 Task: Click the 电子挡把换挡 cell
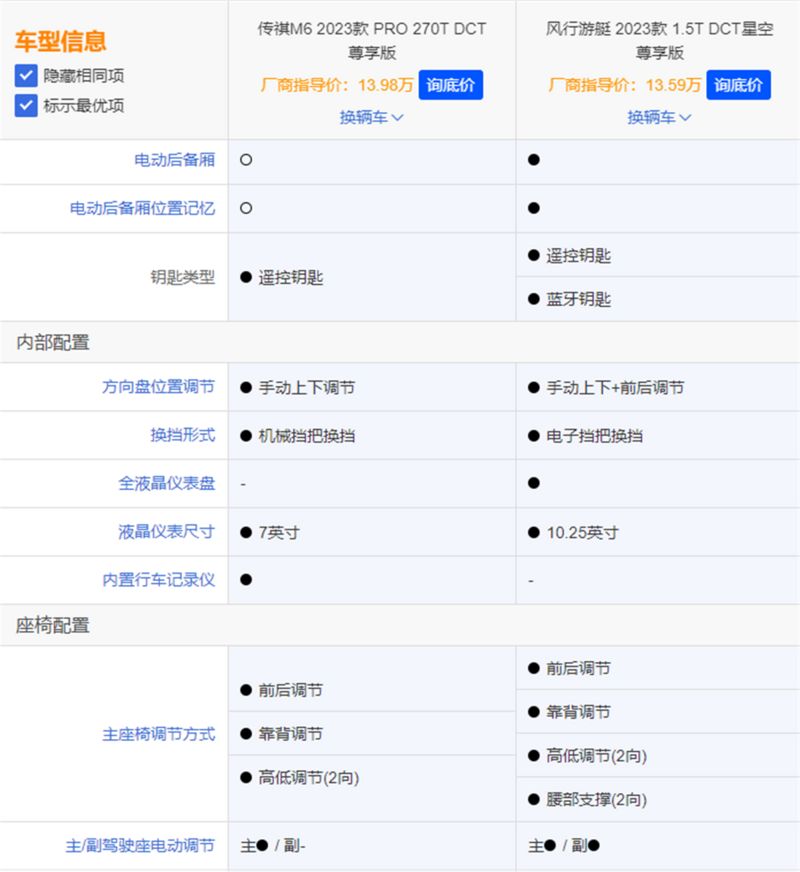point(658,436)
